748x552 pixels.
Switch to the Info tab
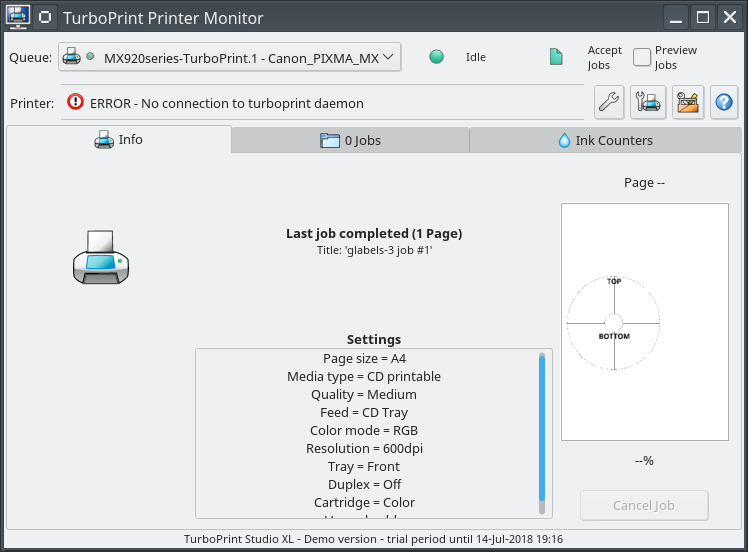coord(119,140)
